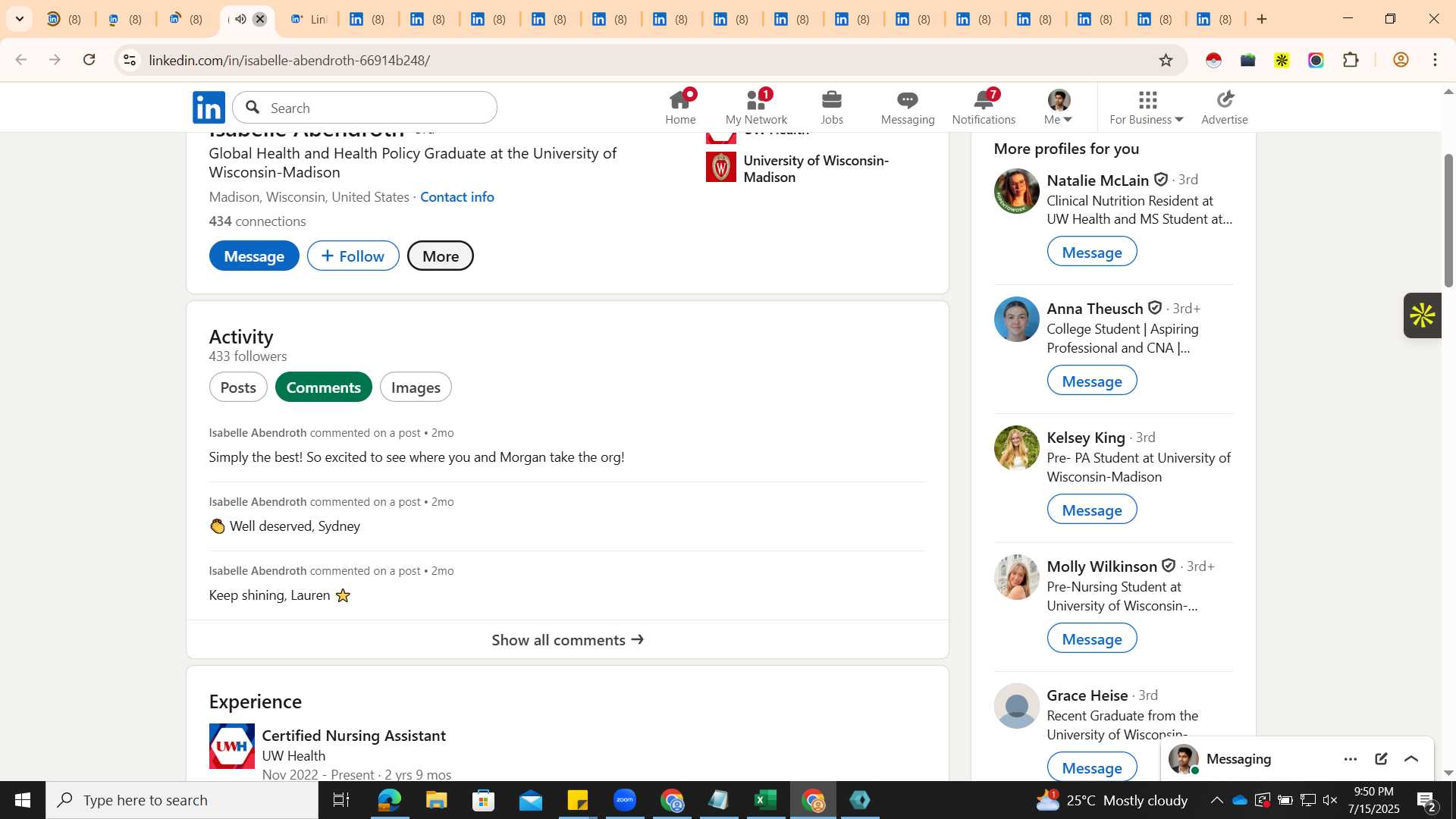
Task: Expand the For Business dropdown
Action: pos(1146,107)
